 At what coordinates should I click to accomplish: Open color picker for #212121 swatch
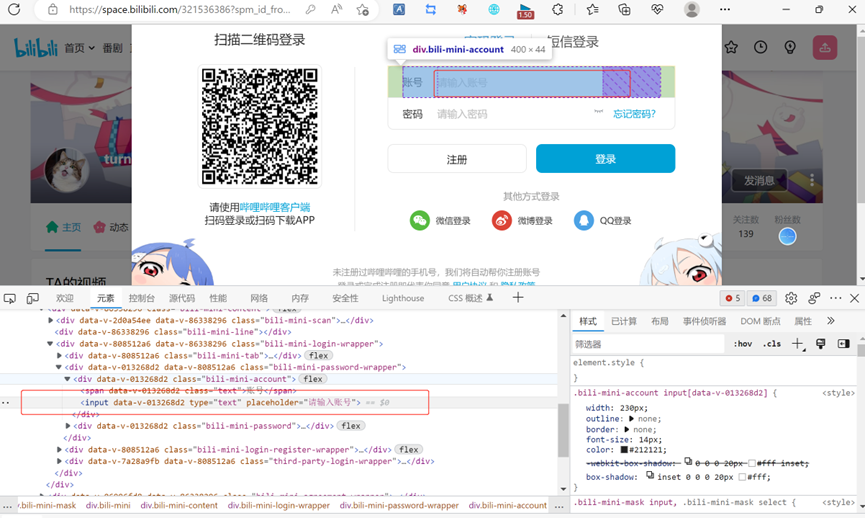pos(624,450)
